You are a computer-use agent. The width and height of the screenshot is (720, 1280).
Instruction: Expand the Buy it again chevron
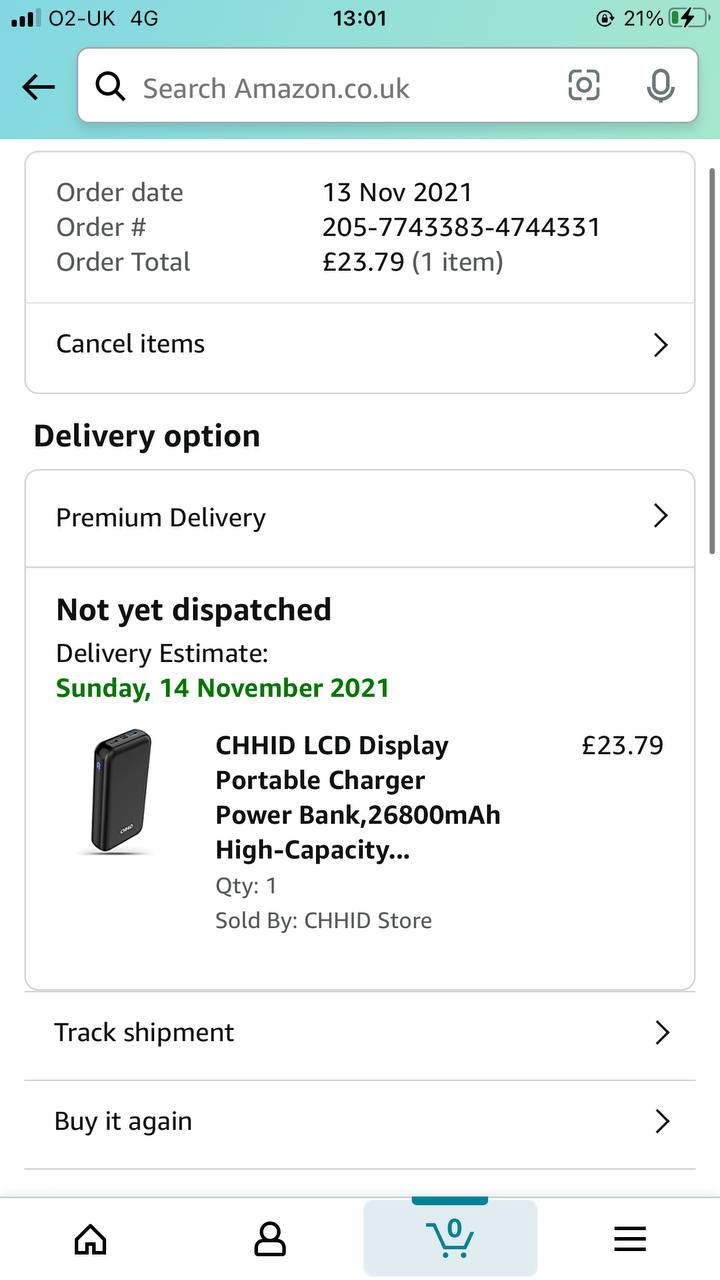click(x=661, y=1122)
